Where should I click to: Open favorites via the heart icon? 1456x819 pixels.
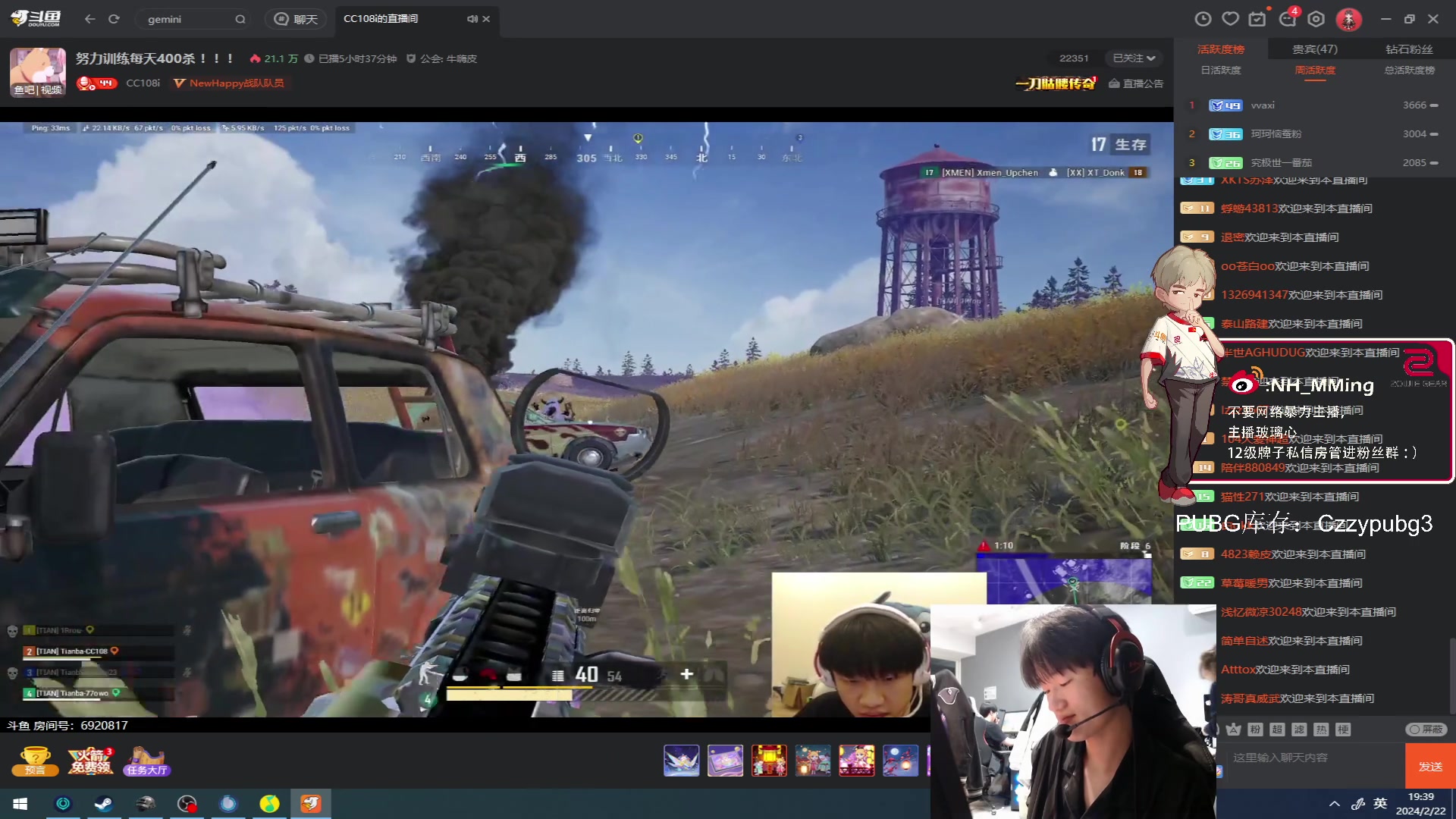1230,19
